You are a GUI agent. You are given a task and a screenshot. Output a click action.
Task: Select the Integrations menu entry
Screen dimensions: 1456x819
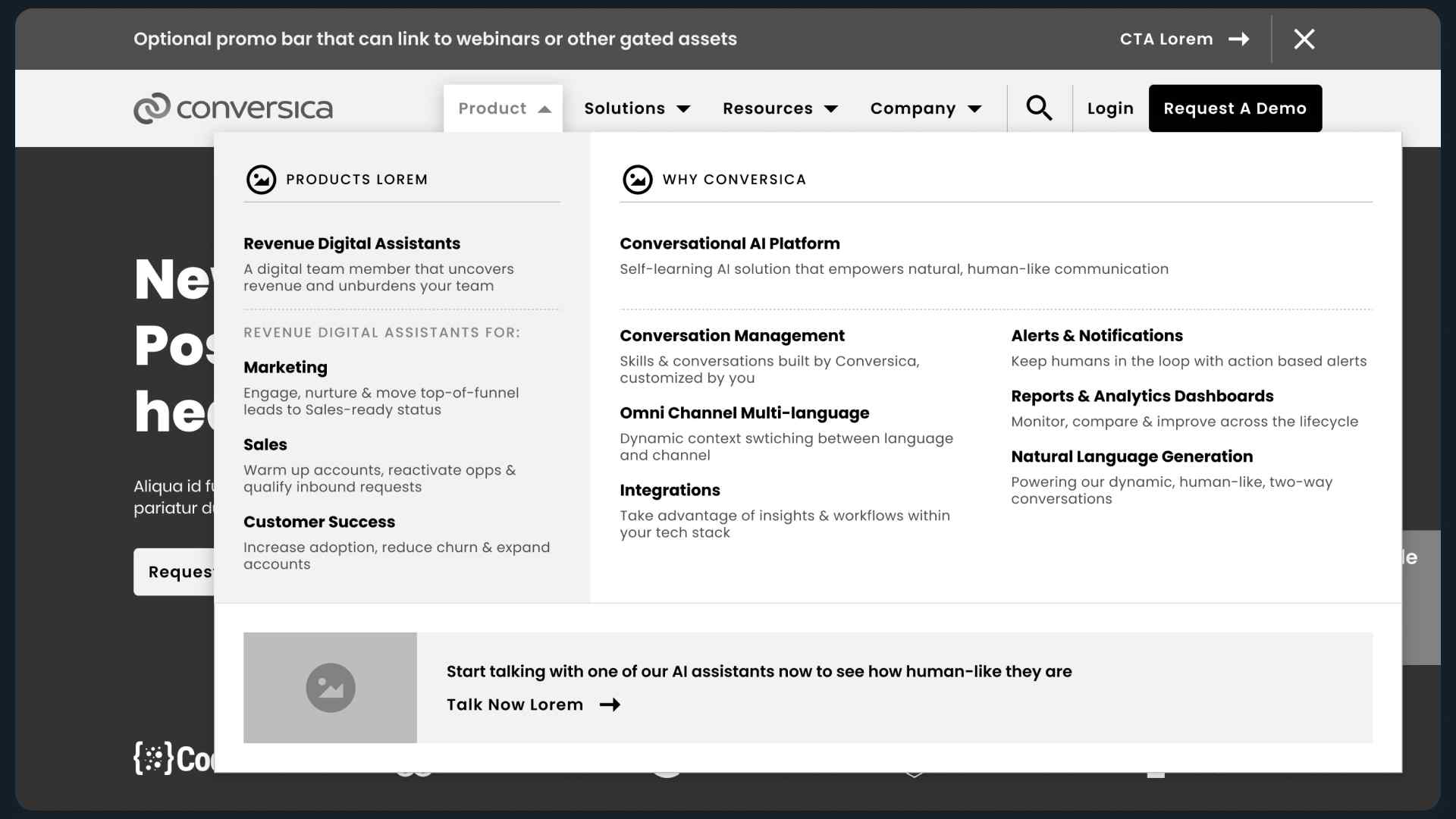[x=670, y=490]
